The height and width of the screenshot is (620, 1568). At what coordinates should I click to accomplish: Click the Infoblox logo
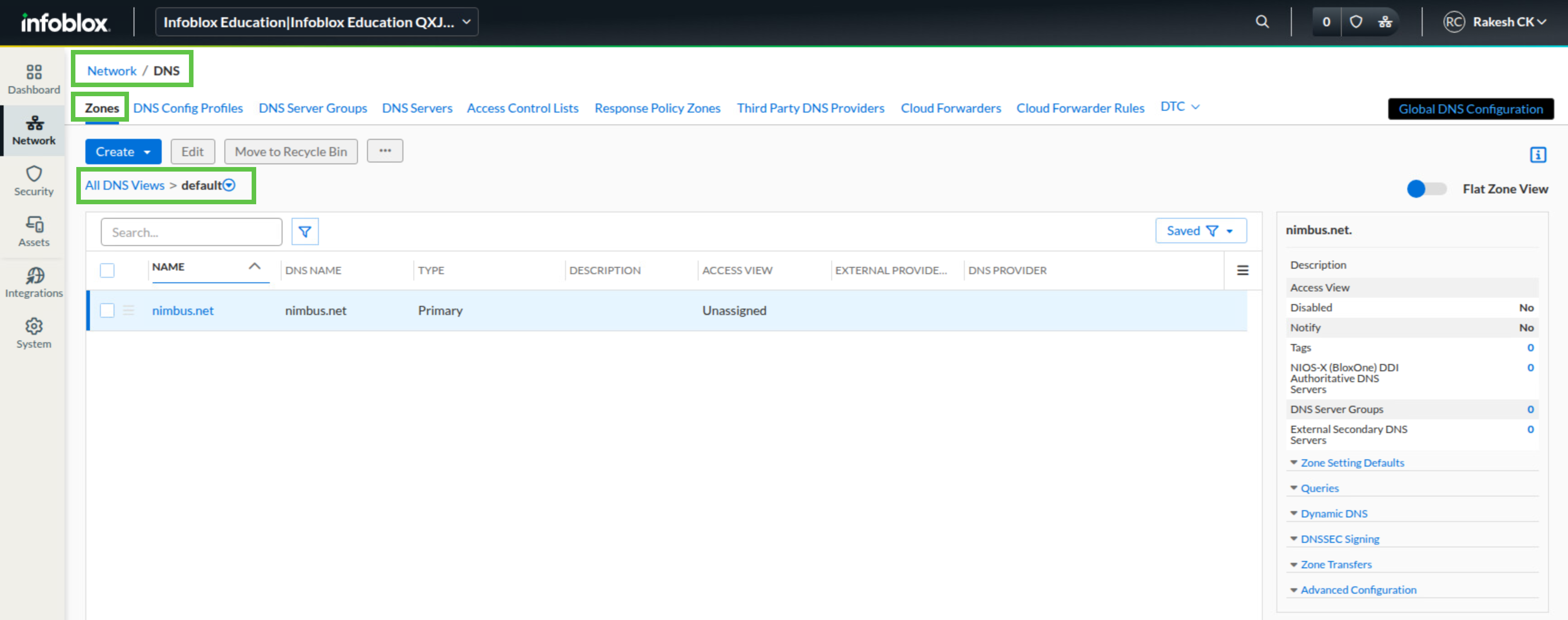(65, 23)
